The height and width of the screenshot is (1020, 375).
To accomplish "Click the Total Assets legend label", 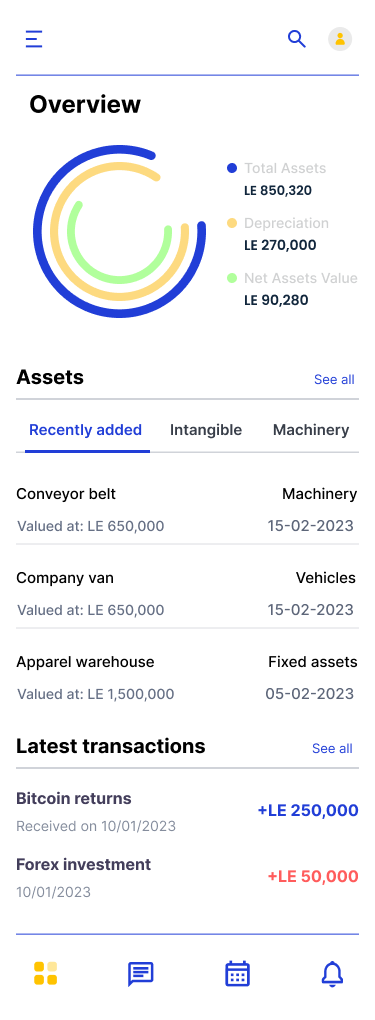I will (285, 168).
